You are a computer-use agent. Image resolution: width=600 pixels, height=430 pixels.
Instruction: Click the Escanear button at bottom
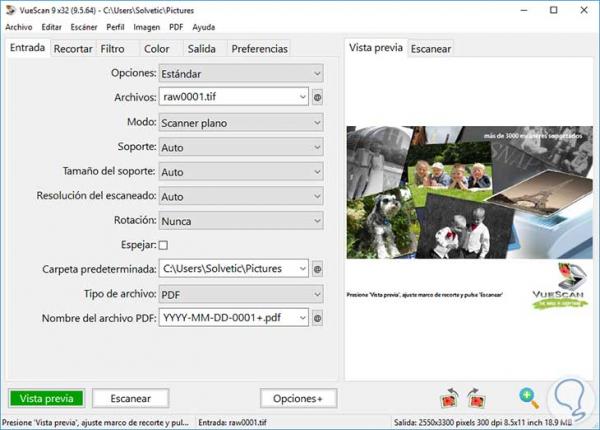(x=130, y=398)
